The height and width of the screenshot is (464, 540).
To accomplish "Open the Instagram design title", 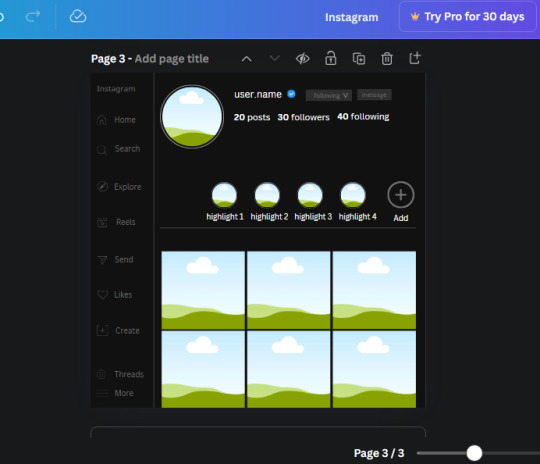I will (352, 17).
